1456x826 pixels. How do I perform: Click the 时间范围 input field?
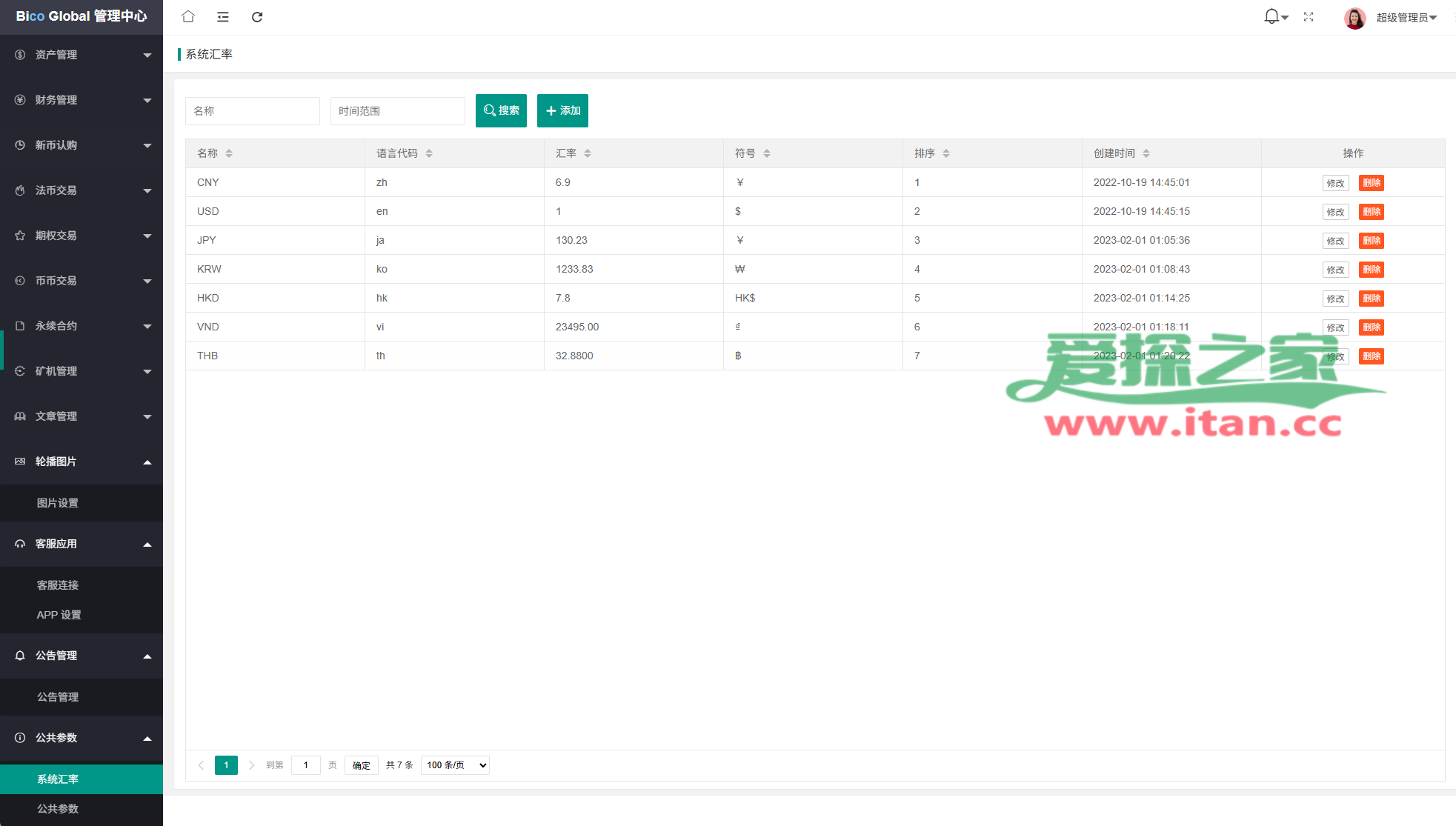(397, 111)
